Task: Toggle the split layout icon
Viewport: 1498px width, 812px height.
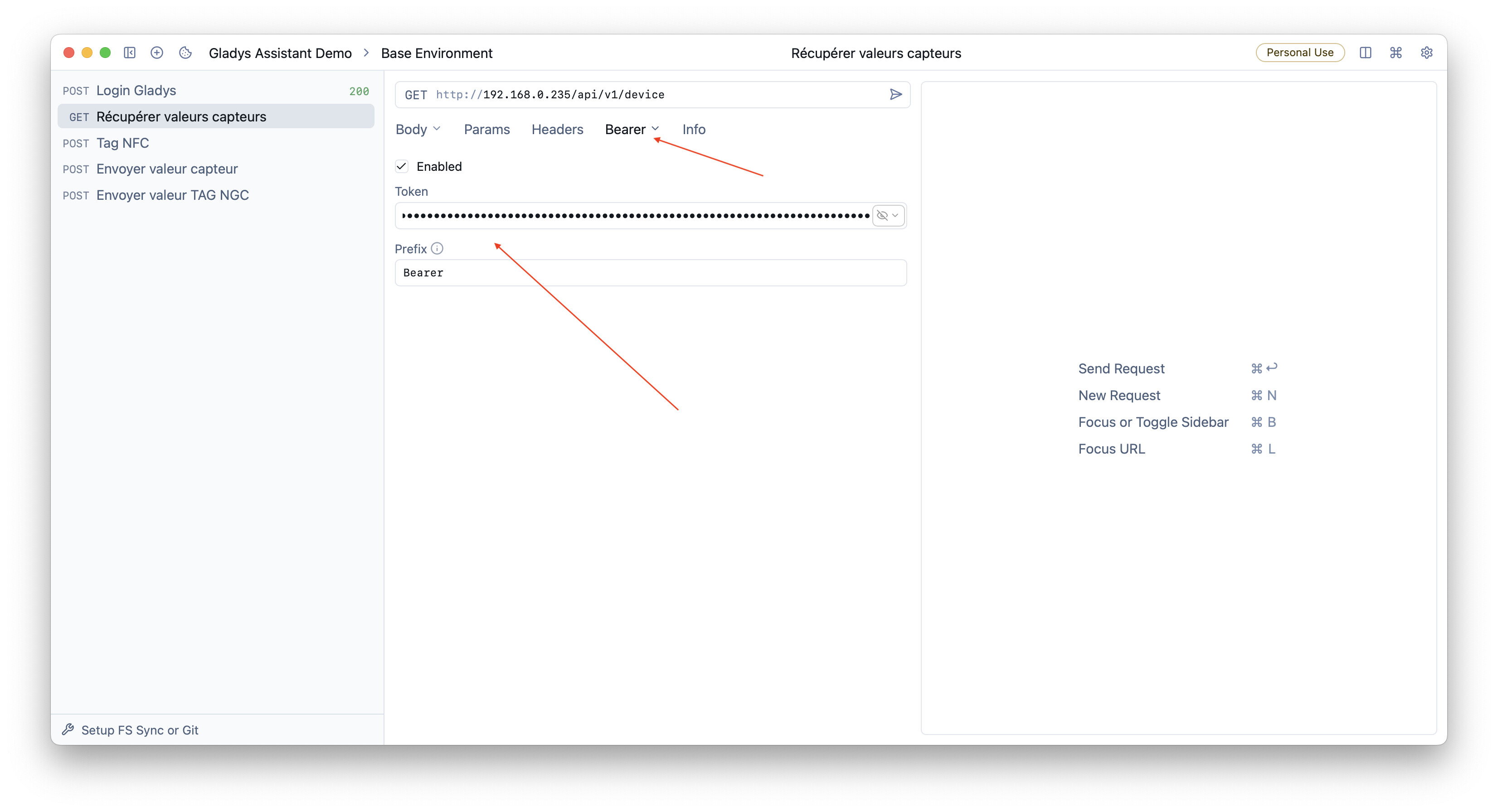Action: (1365, 53)
